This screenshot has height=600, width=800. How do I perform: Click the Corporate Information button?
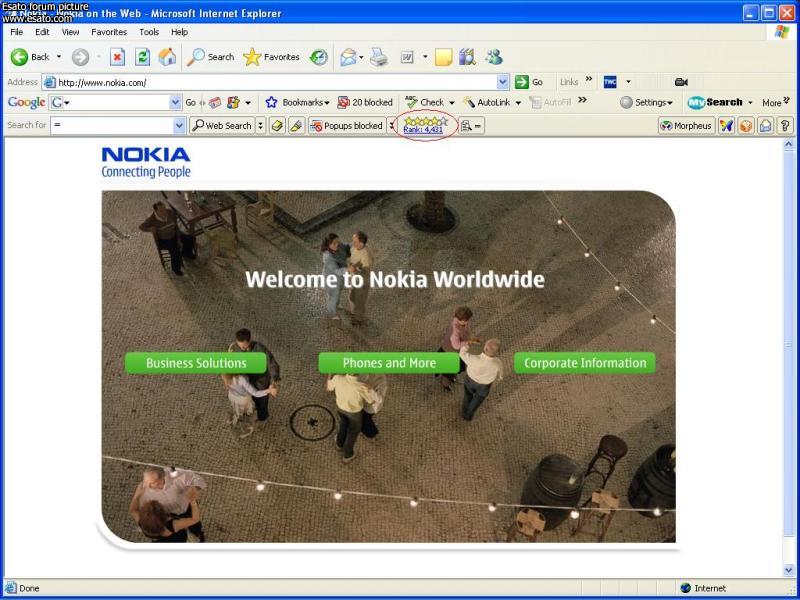(585, 363)
